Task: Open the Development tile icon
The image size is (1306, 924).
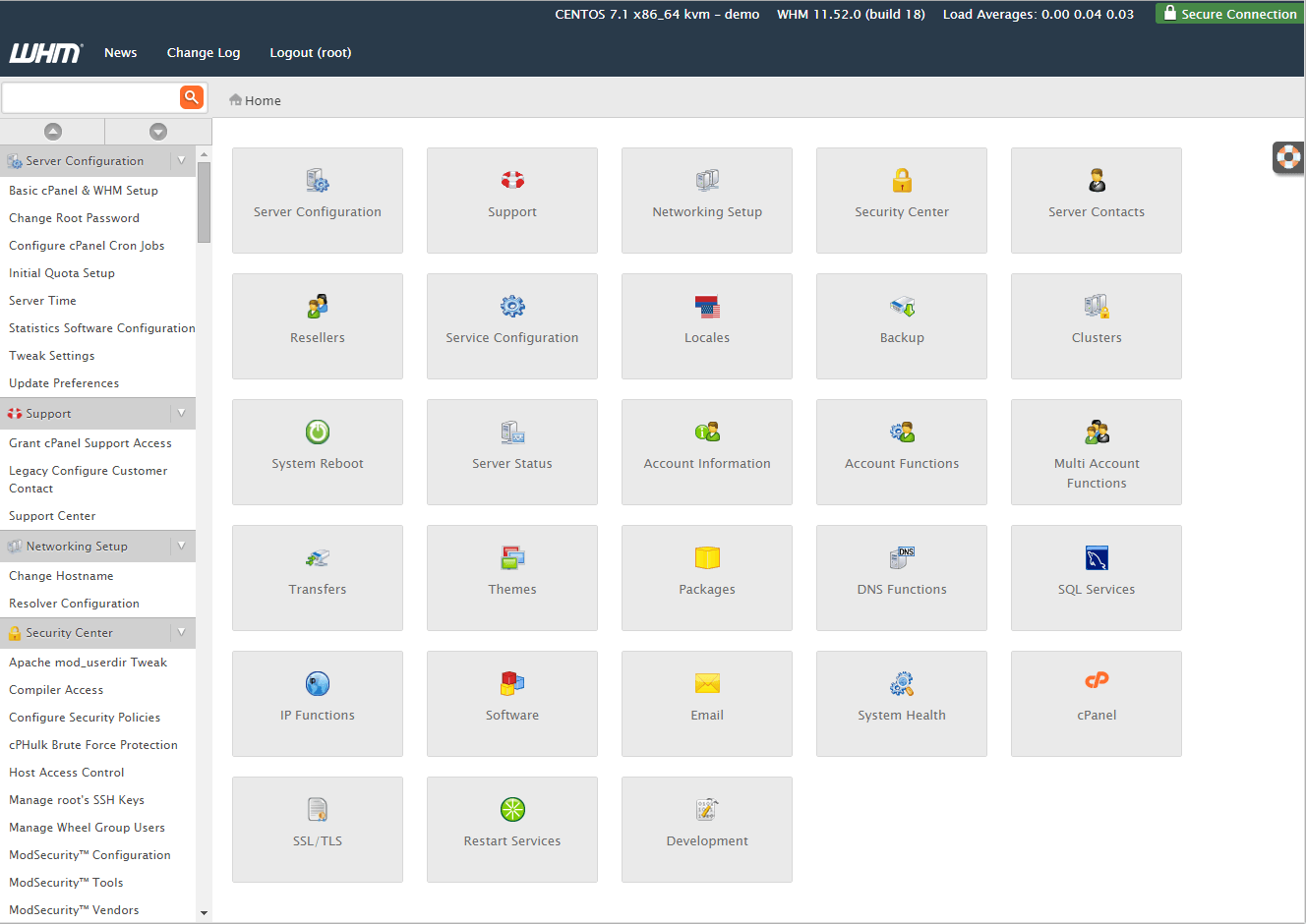Action: [707, 809]
